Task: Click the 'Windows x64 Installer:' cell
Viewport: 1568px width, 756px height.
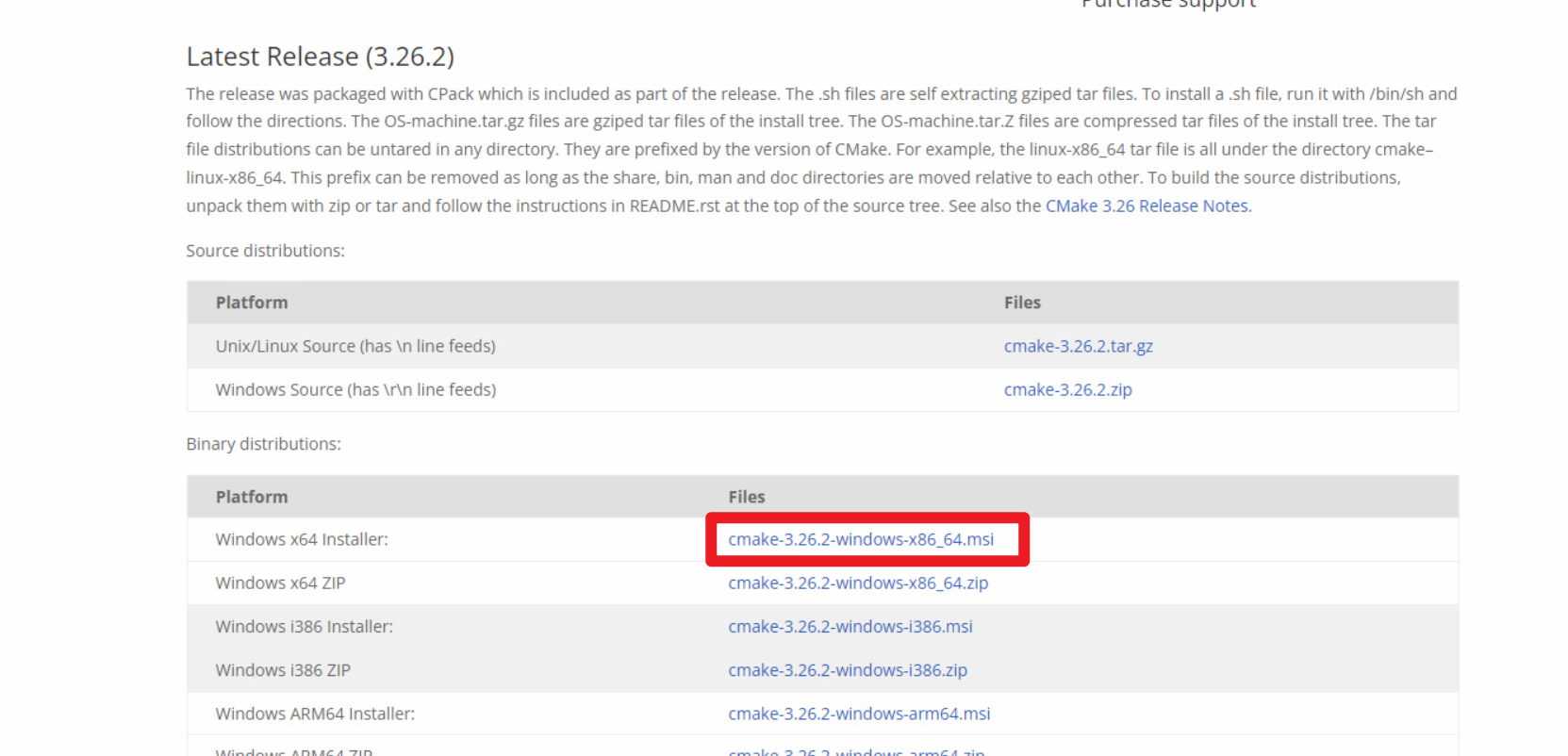Action: pos(302,539)
